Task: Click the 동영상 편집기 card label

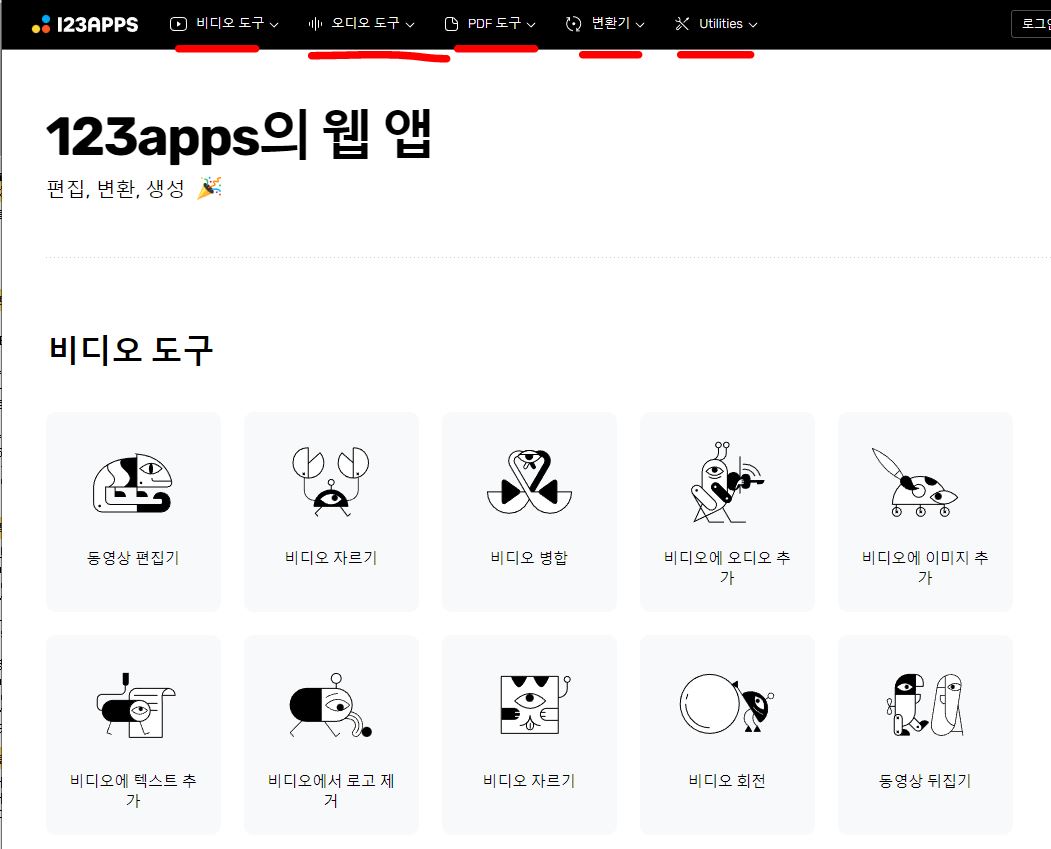Action: pos(133,558)
